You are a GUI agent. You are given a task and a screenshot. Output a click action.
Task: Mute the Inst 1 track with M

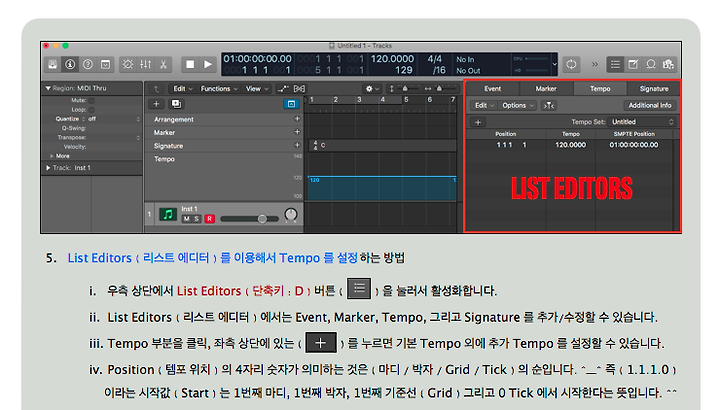click(x=186, y=219)
